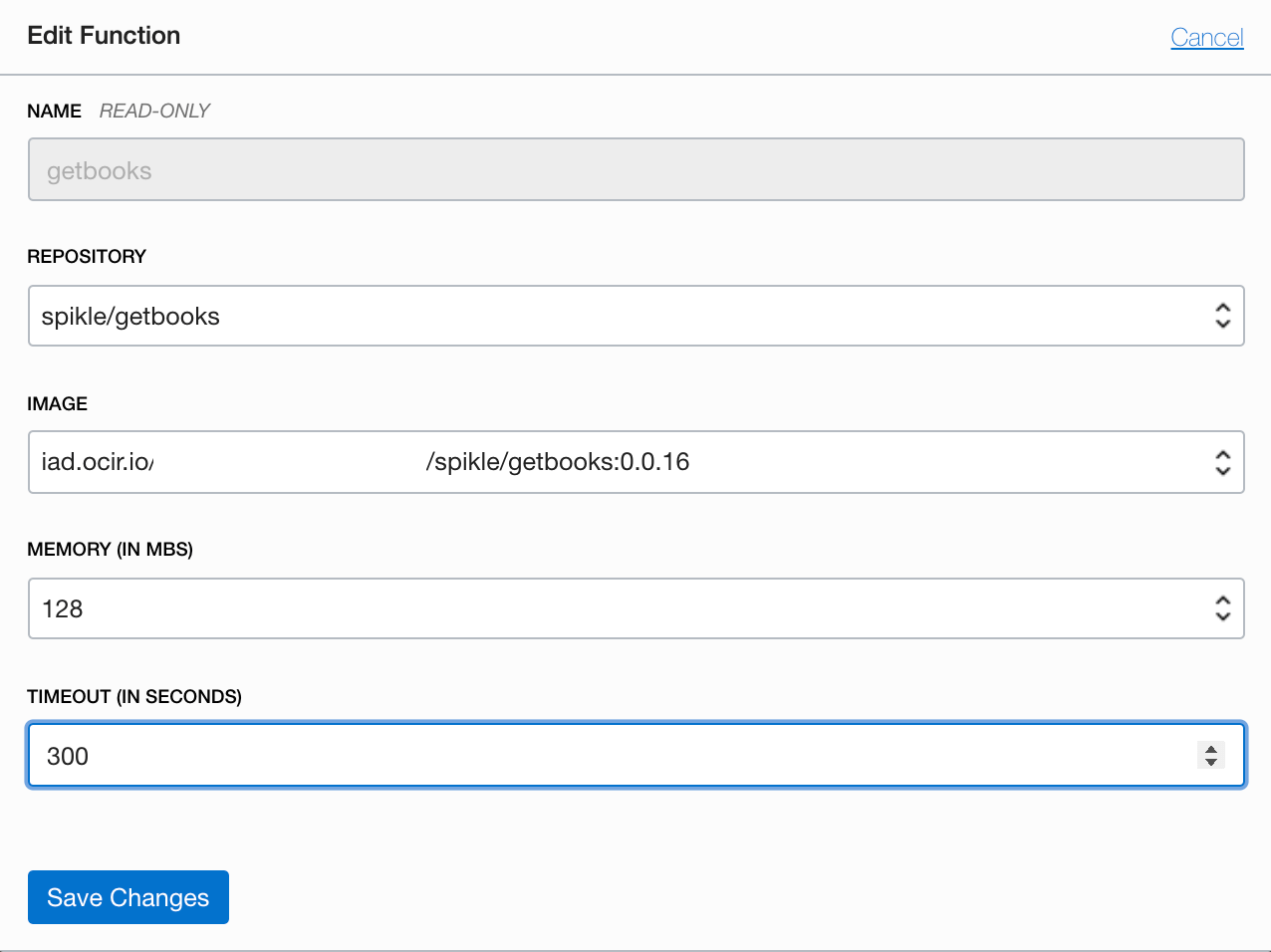This screenshot has height=952, width=1271.
Task: Click the read-only getbooks name field
Action: (x=635, y=170)
